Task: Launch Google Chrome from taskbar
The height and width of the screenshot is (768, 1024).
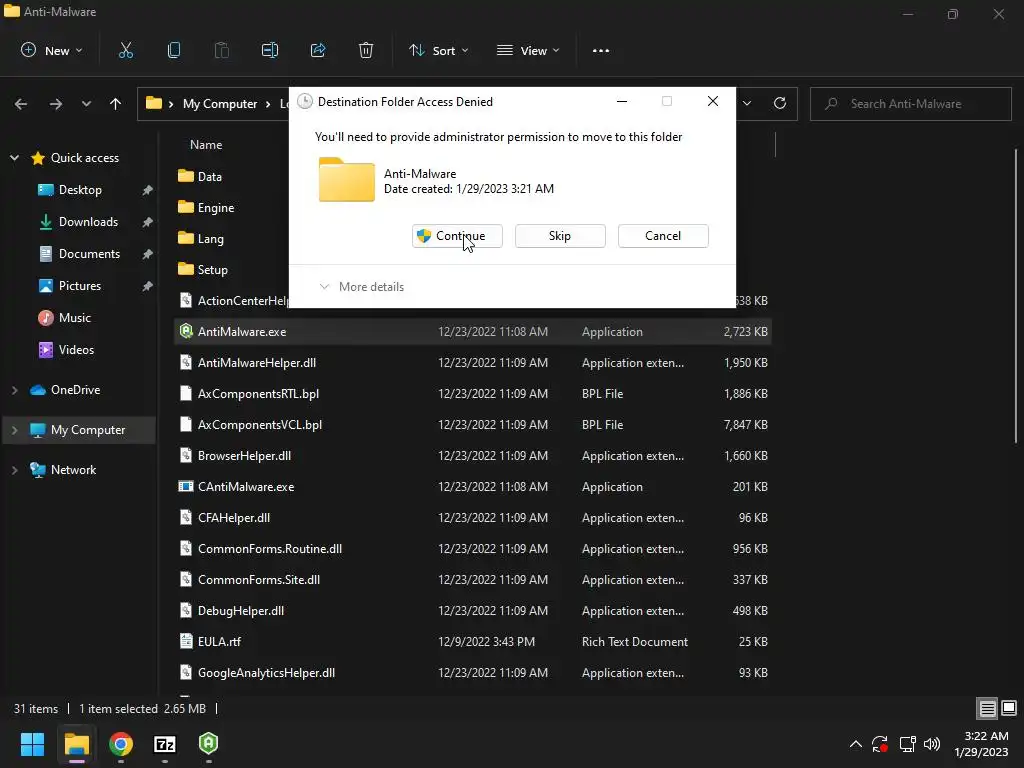Action: click(121, 744)
